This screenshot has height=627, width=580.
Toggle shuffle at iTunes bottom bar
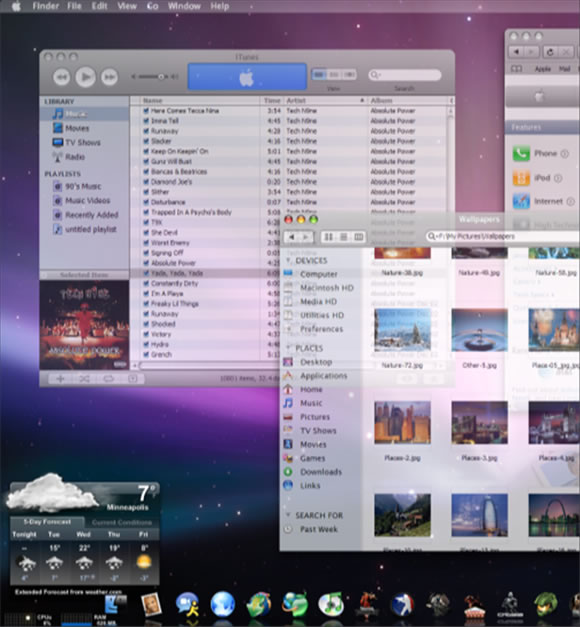click(x=84, y=379)
